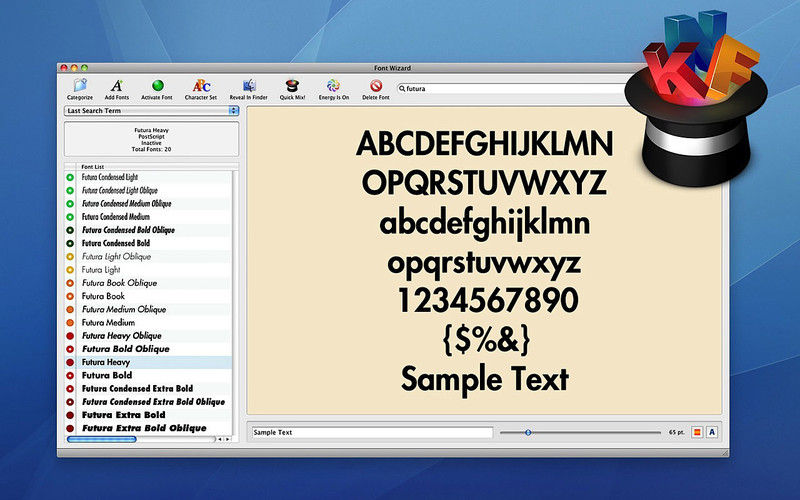Click the Categorize toolbar icon
This screenshot has width=800, height=500.
pos(80,85)
